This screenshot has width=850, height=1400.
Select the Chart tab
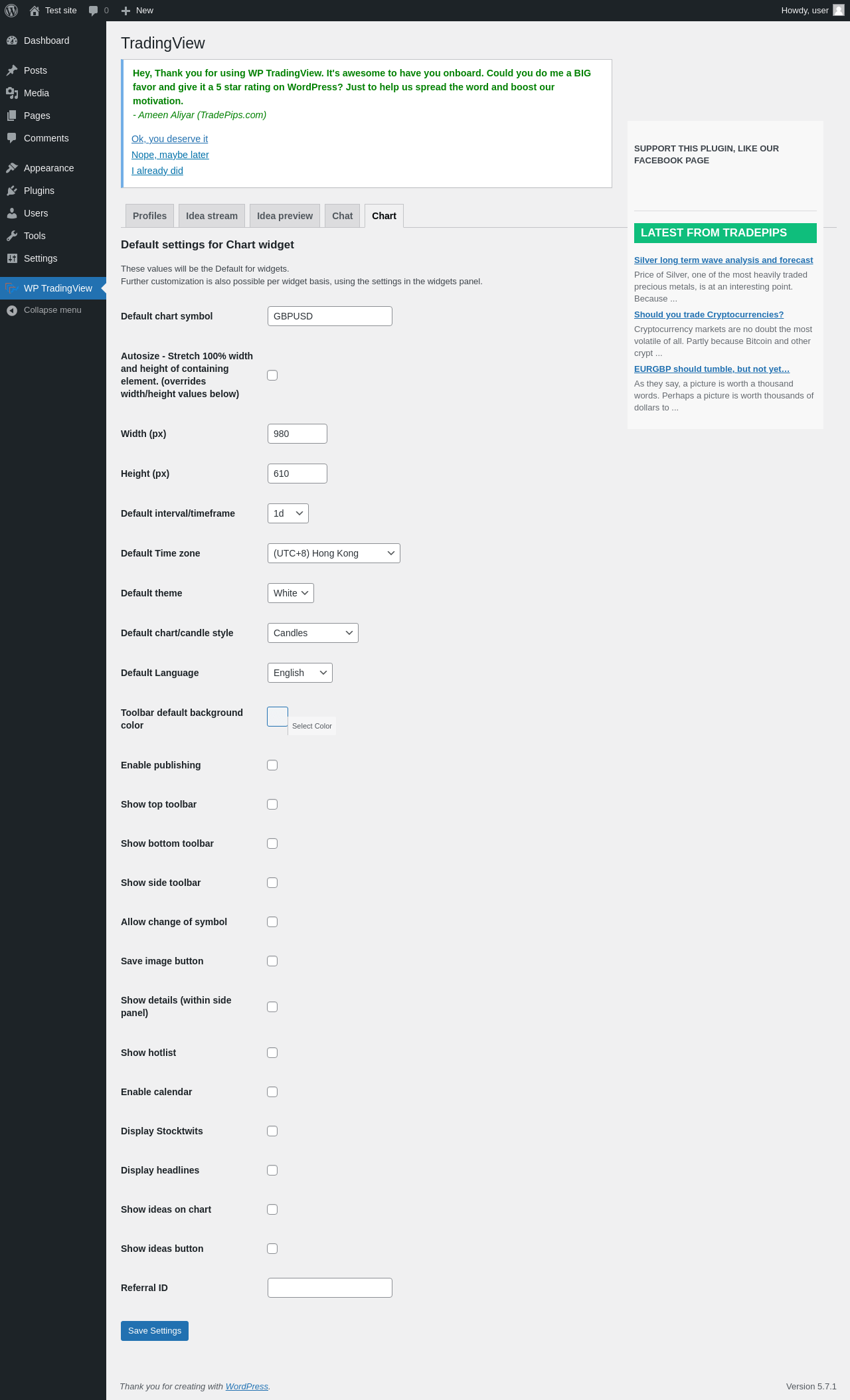384,216
